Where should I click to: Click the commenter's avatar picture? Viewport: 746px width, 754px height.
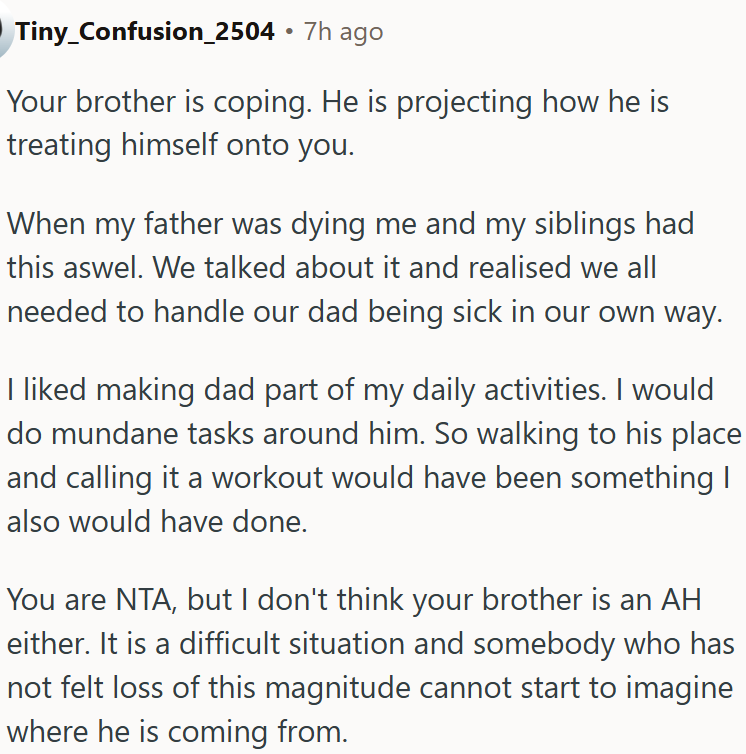[x=5, y=31]
